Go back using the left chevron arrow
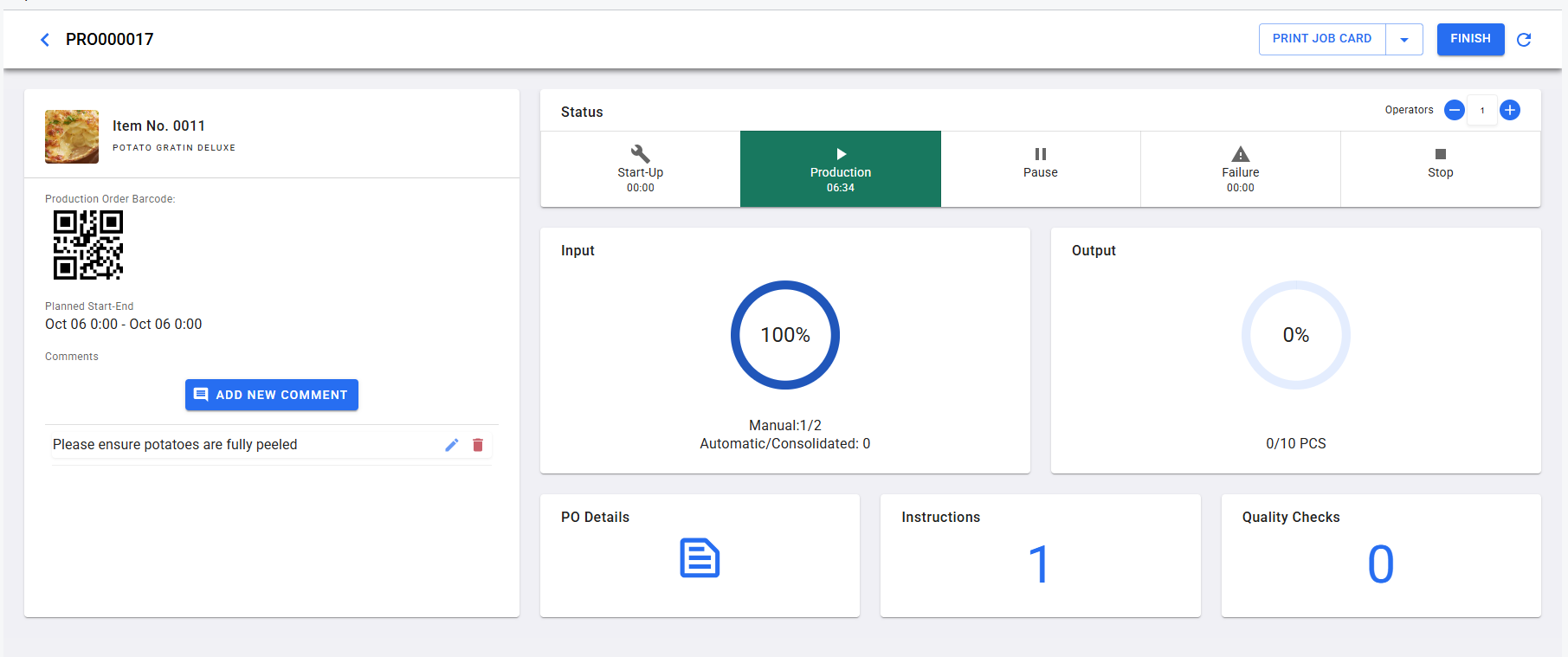 point(45,39)
